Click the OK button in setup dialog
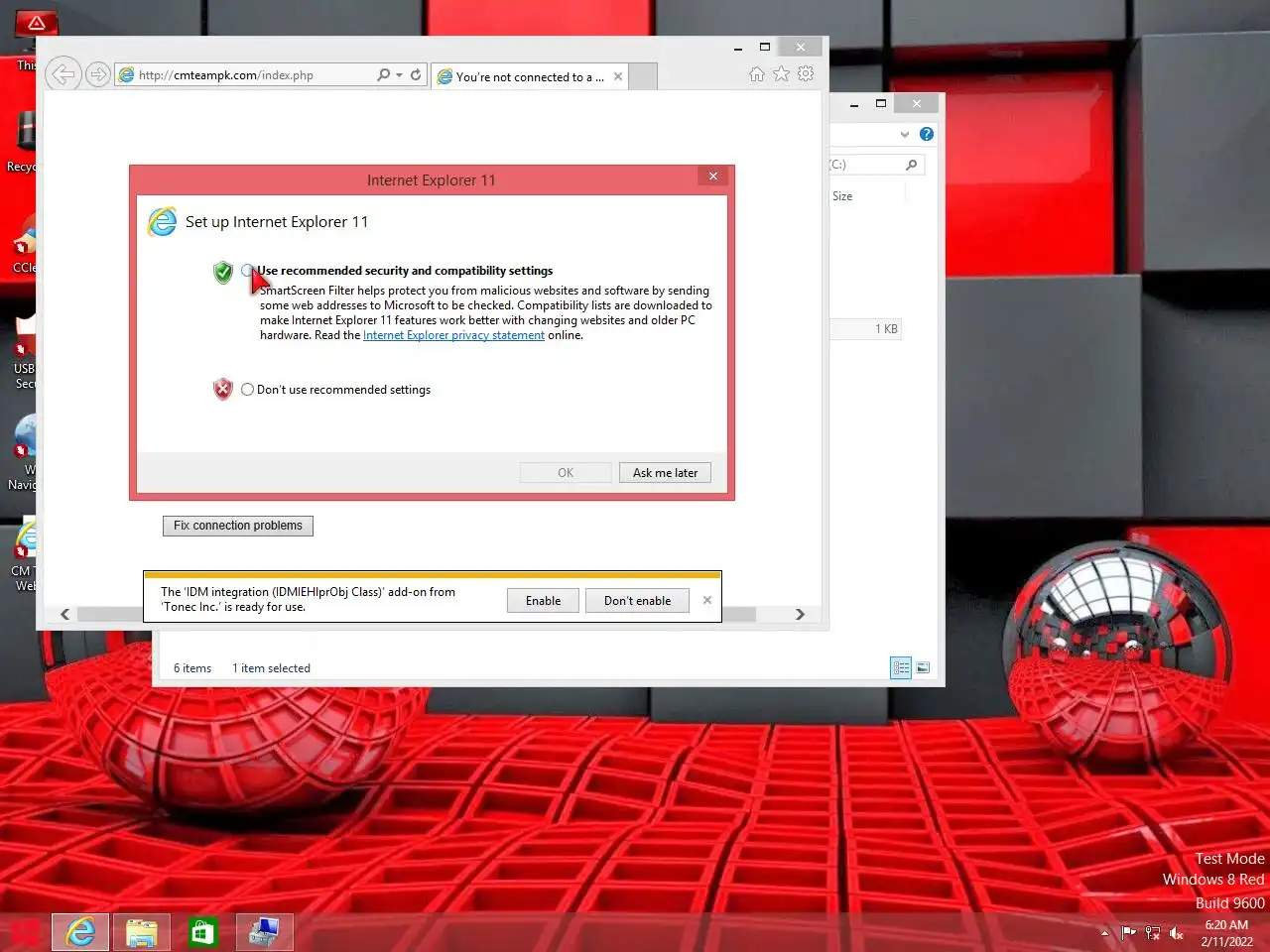 (566, 473)
